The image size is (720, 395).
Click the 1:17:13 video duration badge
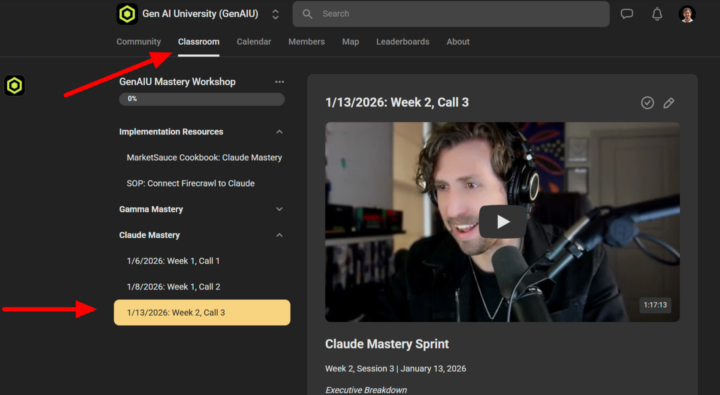(655, 305)
